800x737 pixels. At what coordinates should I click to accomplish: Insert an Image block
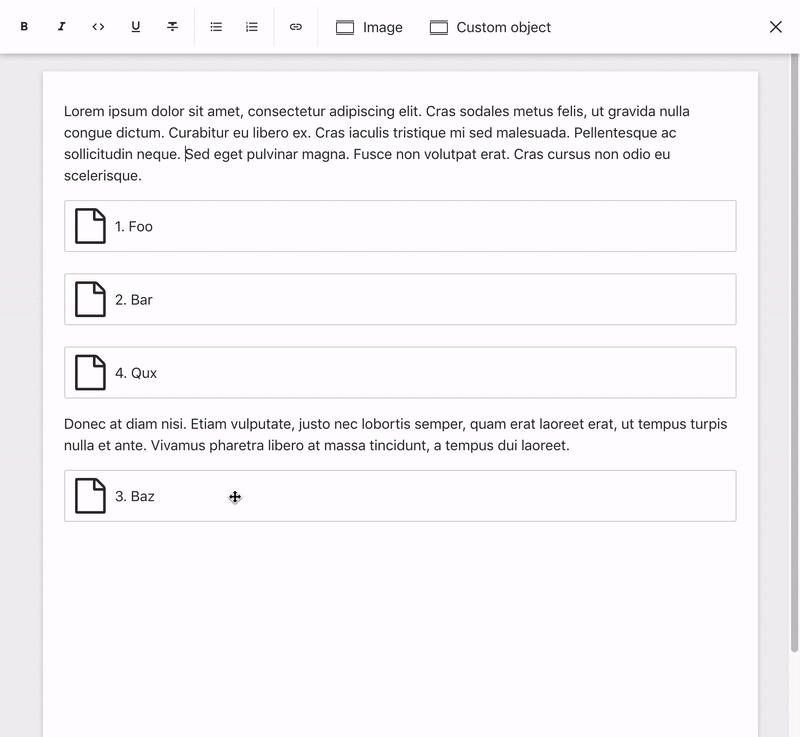(369, 27)
